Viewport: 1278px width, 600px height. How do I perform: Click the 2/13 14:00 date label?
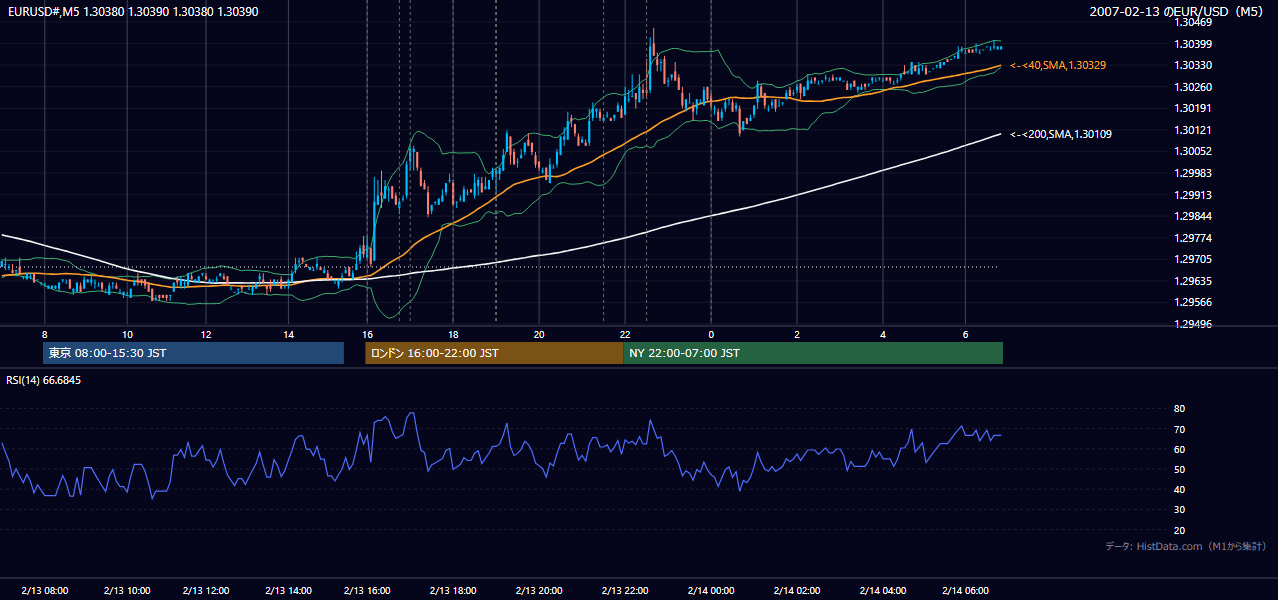pos(289,591)
